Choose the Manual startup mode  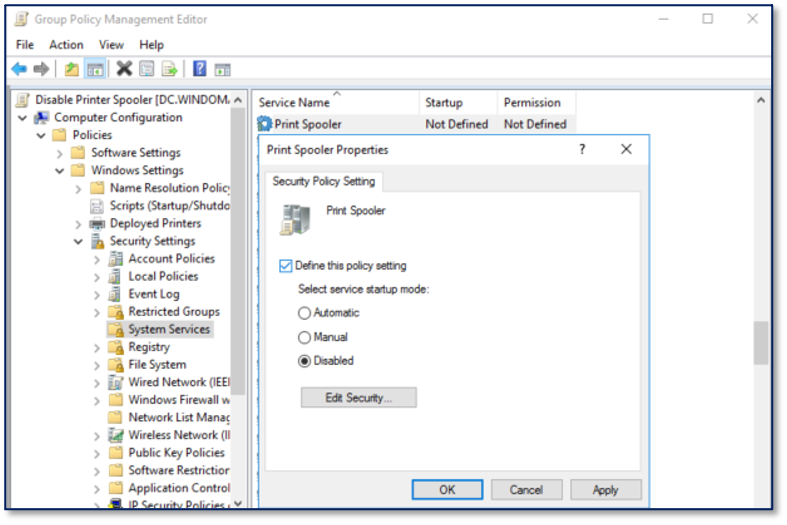click(305, 337)
